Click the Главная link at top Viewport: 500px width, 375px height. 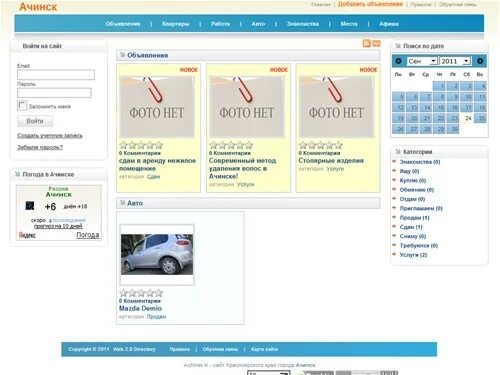click(321, 5)
